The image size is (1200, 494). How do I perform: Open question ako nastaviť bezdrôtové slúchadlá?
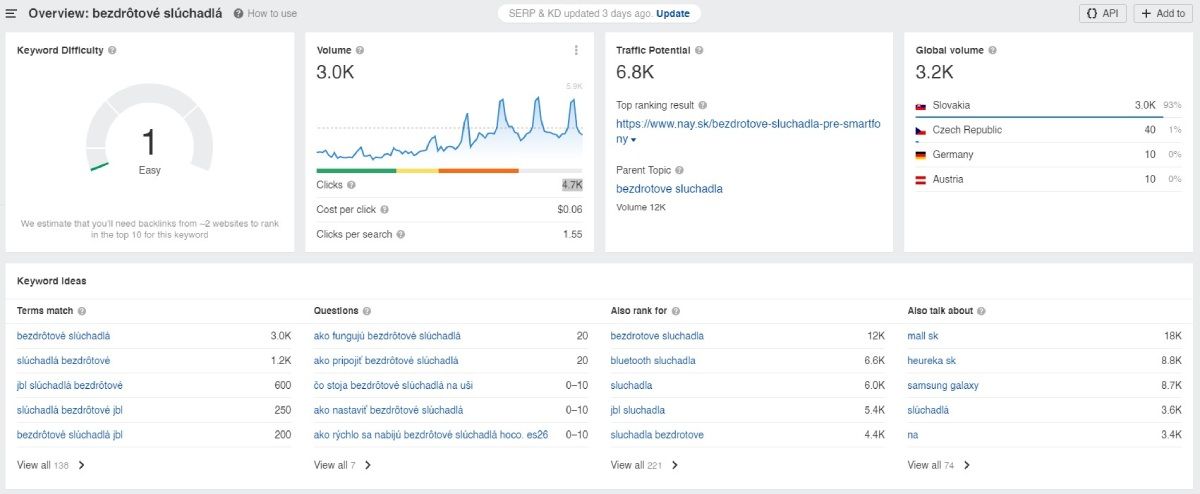[388, 410]
